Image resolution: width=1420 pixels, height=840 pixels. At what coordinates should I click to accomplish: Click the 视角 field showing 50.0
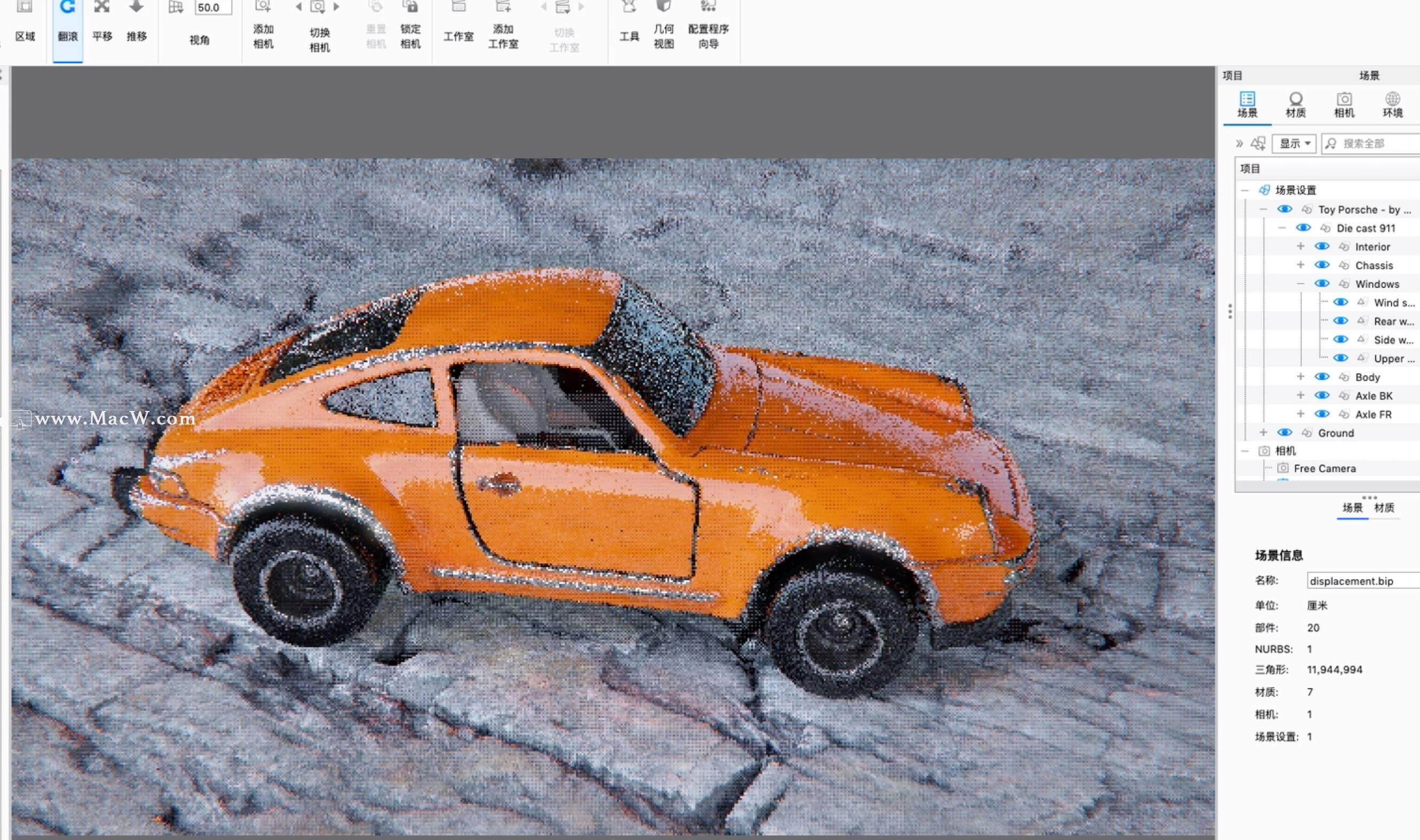[x=213, y=8]
